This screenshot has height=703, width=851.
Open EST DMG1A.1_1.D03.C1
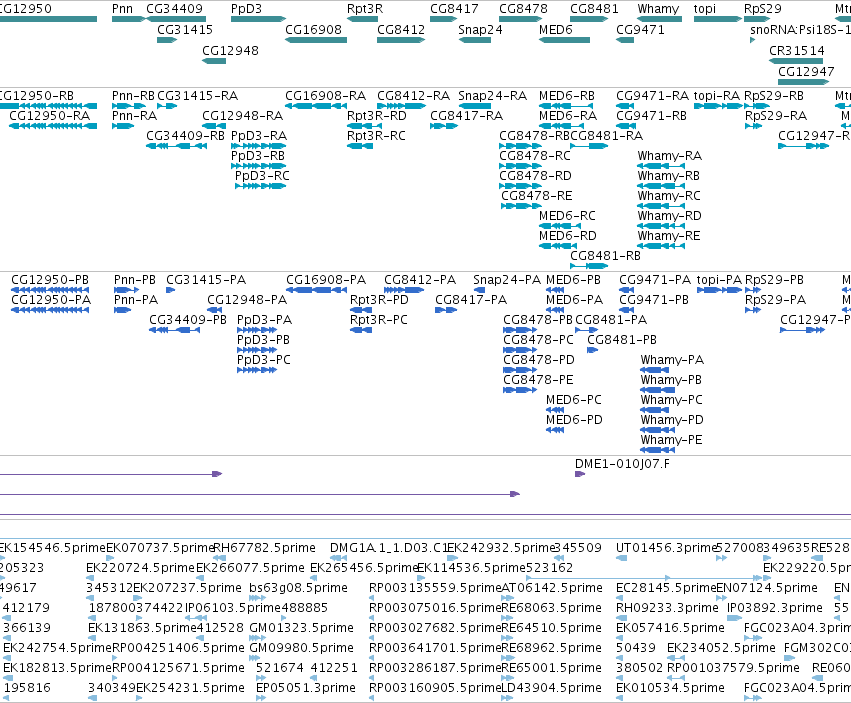pyautogui.click(x=389, y=548)
